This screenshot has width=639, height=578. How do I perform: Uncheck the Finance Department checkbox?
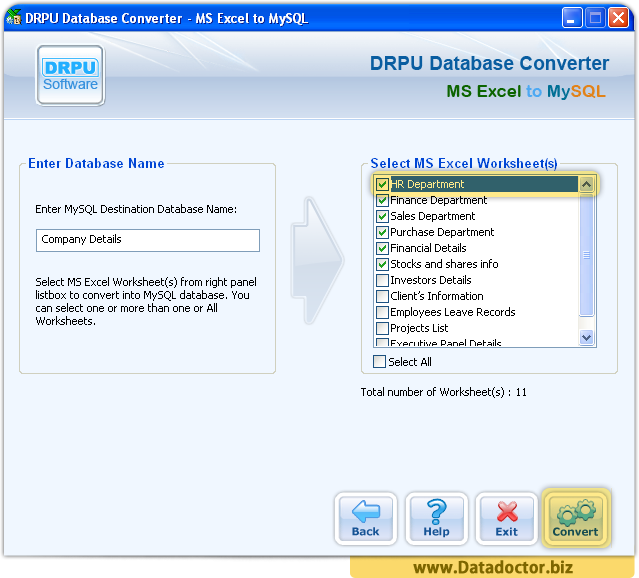pyautogui.click(x=382, y=200)
